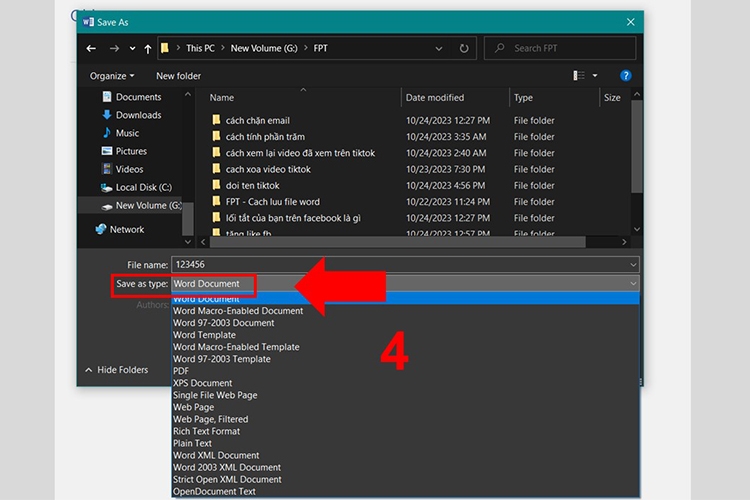Click the sidebar scroll down arrow
Image resolution: width=750 pixels, height=500 pixels.
click(188, 242)
